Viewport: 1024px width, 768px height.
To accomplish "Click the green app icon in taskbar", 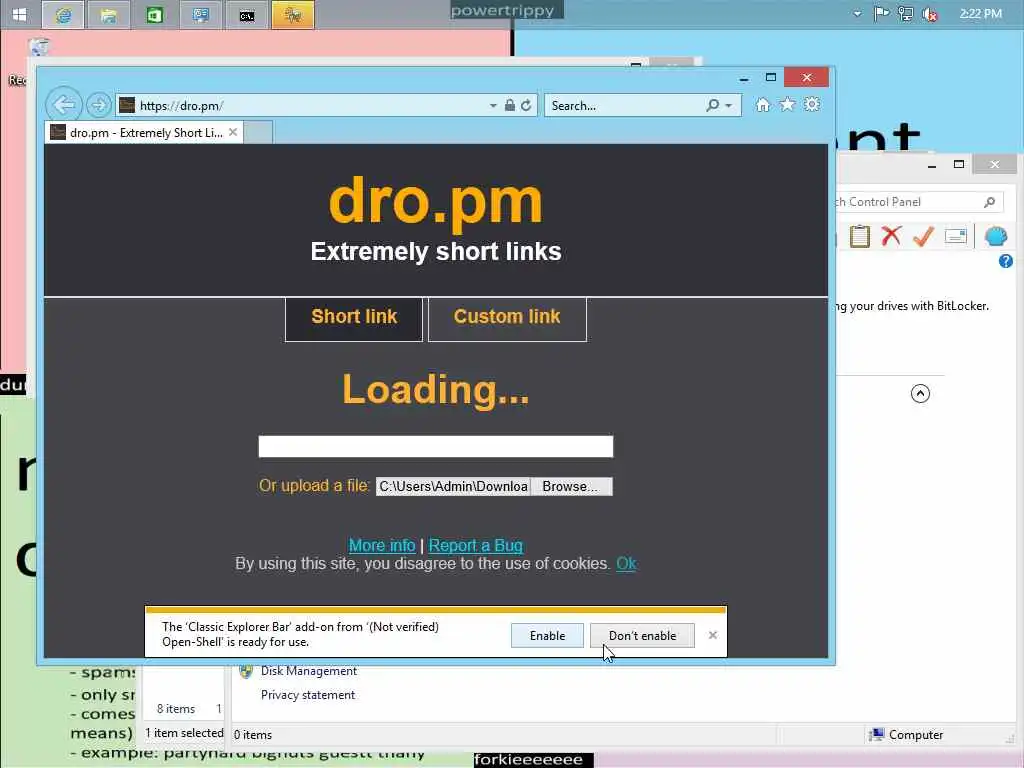I will tap(155, 15).
